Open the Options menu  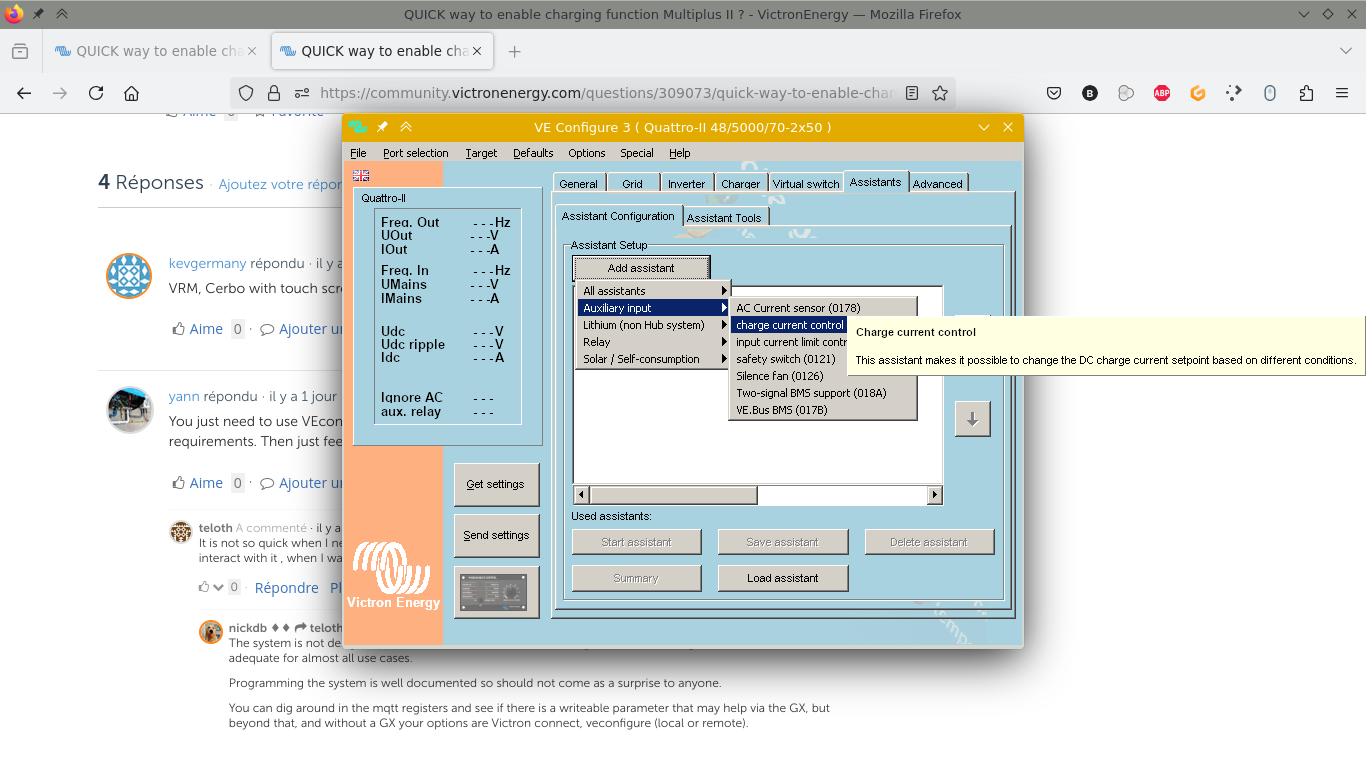[x=587, y=153]
